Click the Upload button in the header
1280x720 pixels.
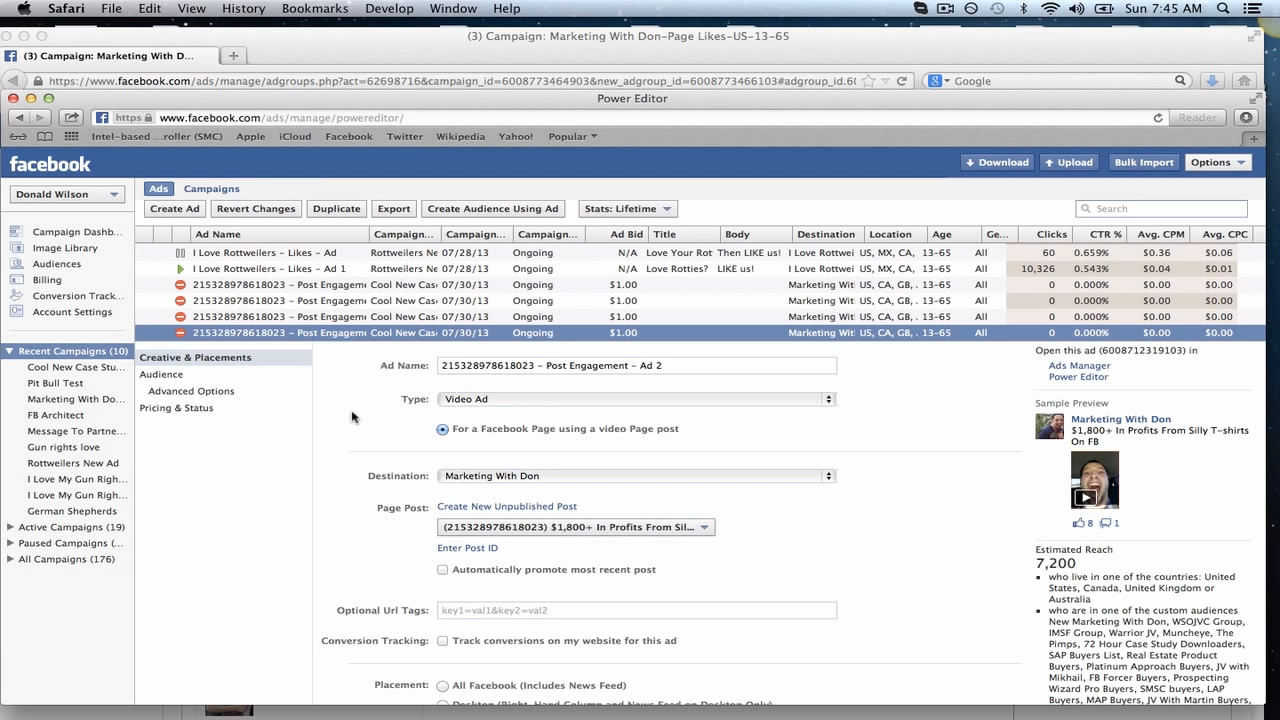1068,162
